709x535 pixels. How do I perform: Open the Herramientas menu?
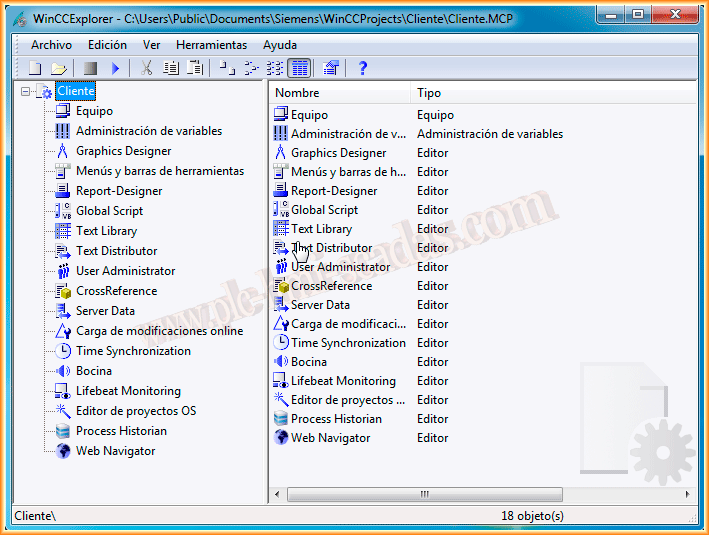(x=211, y=45)
